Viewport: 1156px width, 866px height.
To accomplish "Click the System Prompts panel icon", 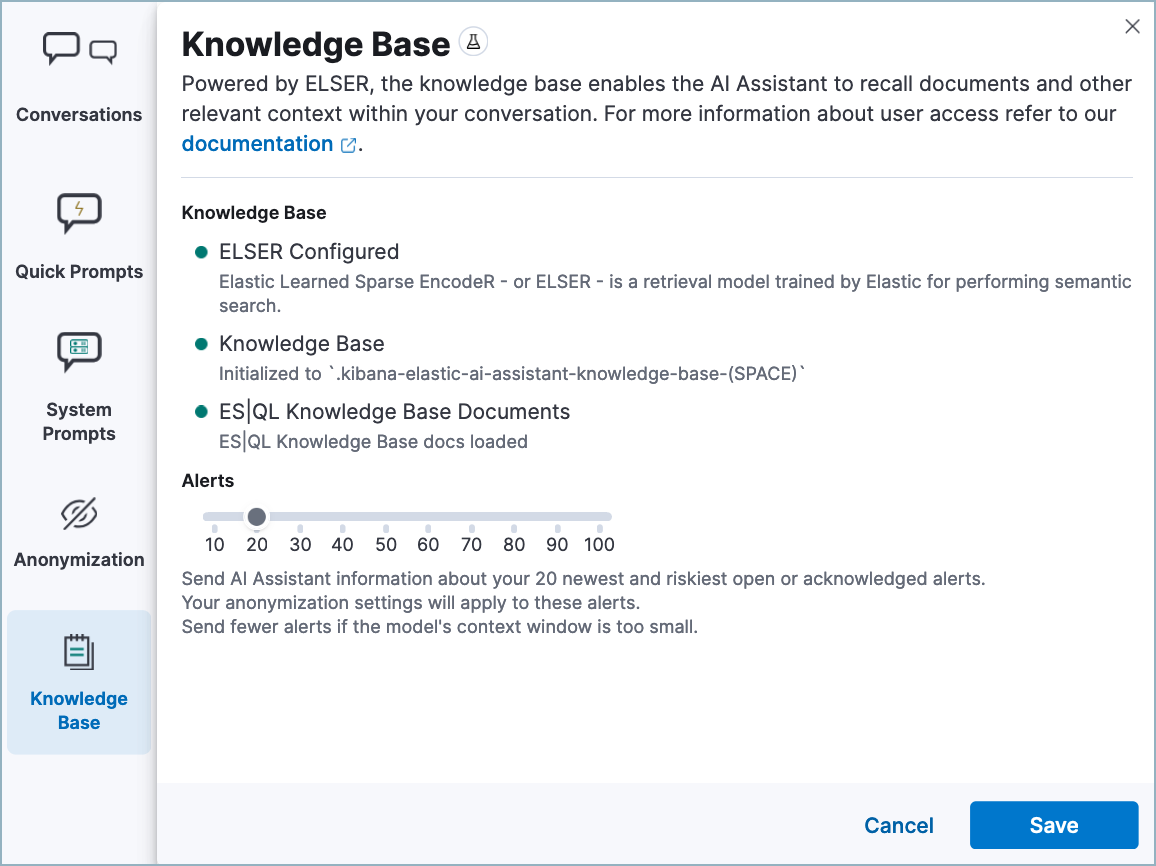I will [x=78, y=352].
